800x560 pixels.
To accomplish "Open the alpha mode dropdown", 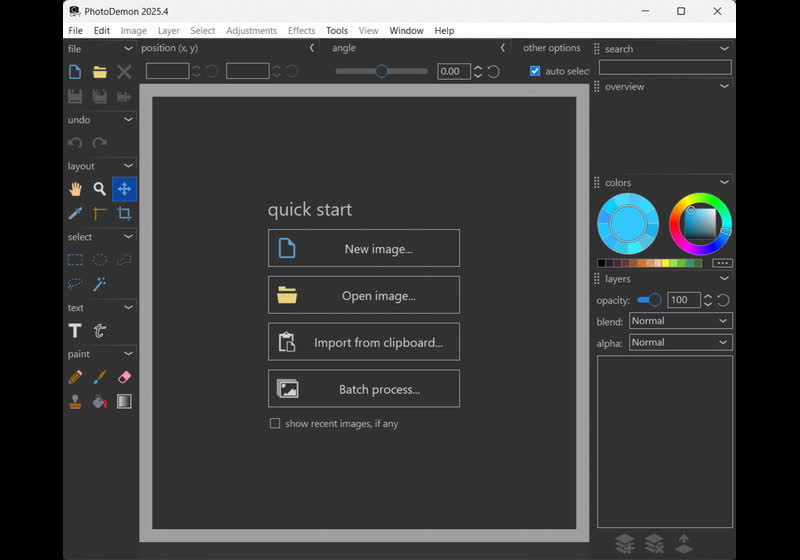I will [679, 342].
